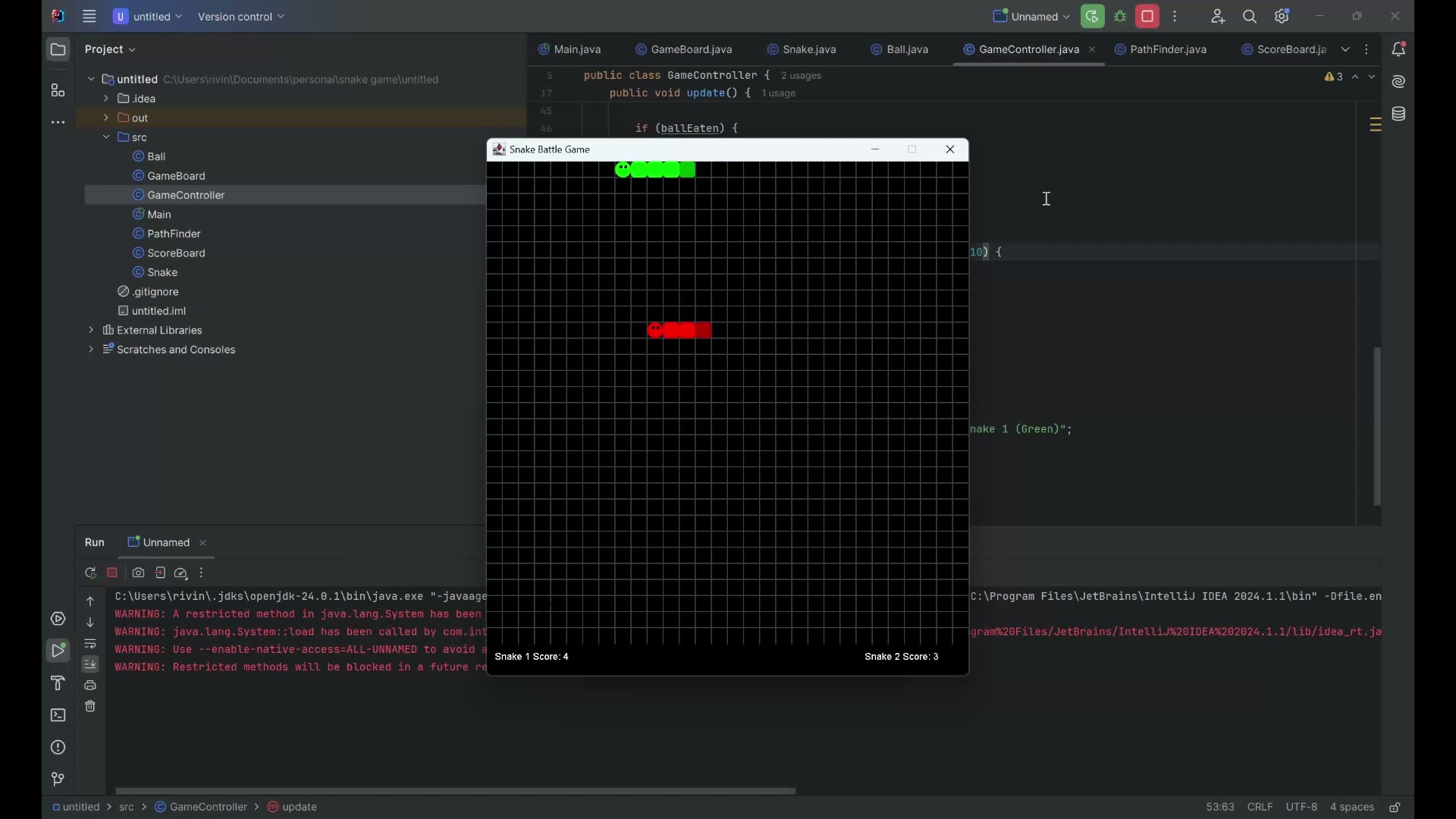Screen dimensions: 1456x819
Task: Expand the hidden editor tabs list
Action: tap(1346, 50)
